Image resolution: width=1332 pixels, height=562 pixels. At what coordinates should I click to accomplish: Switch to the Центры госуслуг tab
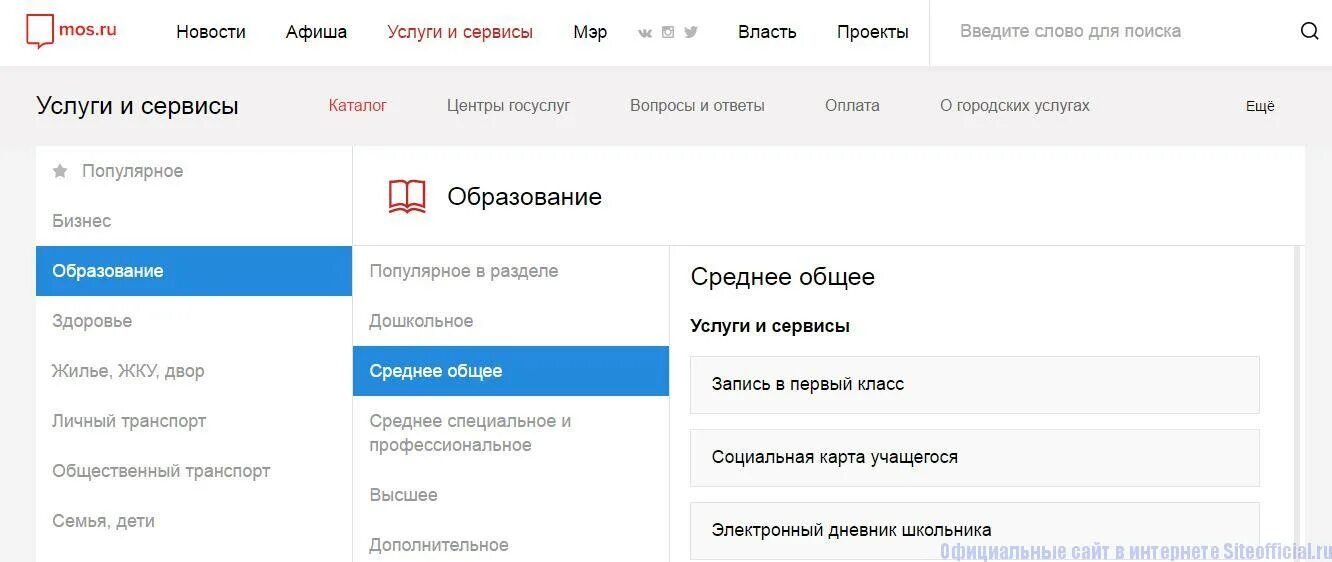click(x=508, y=105)
